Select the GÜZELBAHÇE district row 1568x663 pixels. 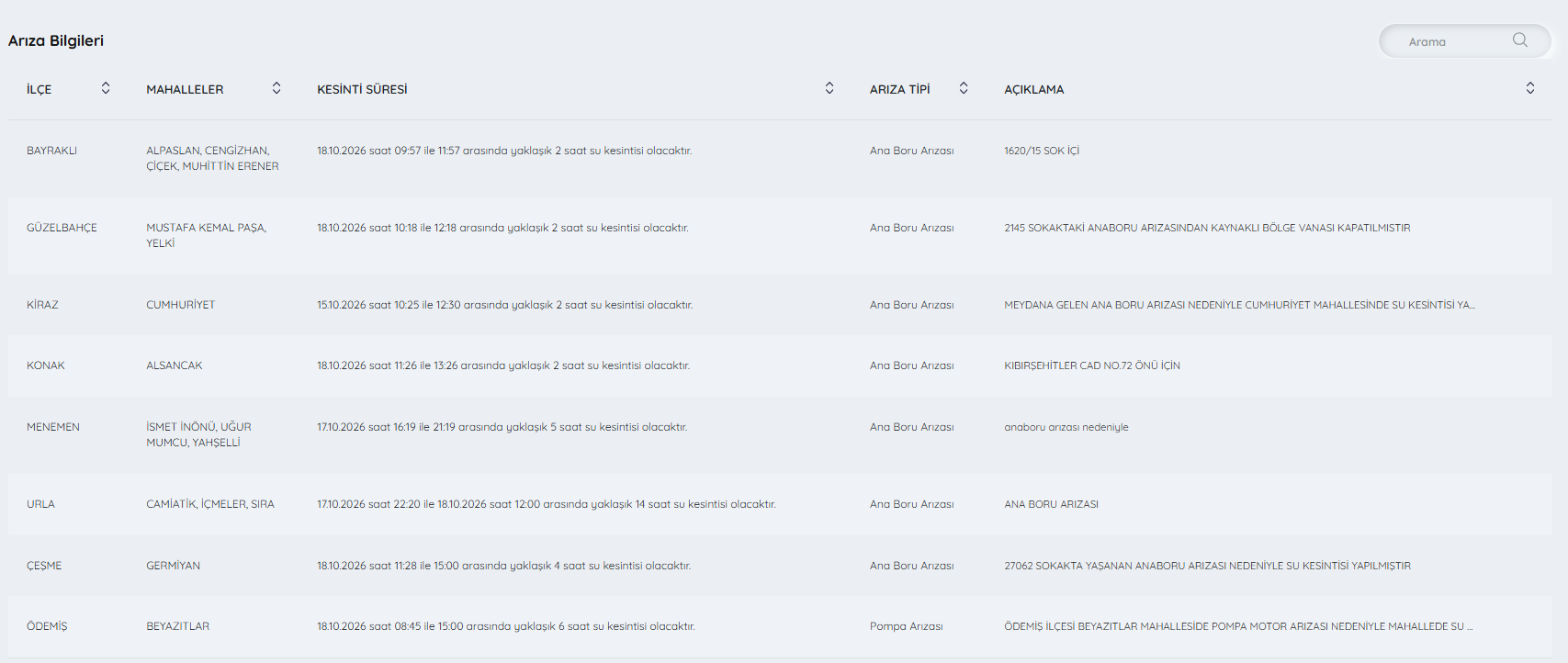(780, 235)
